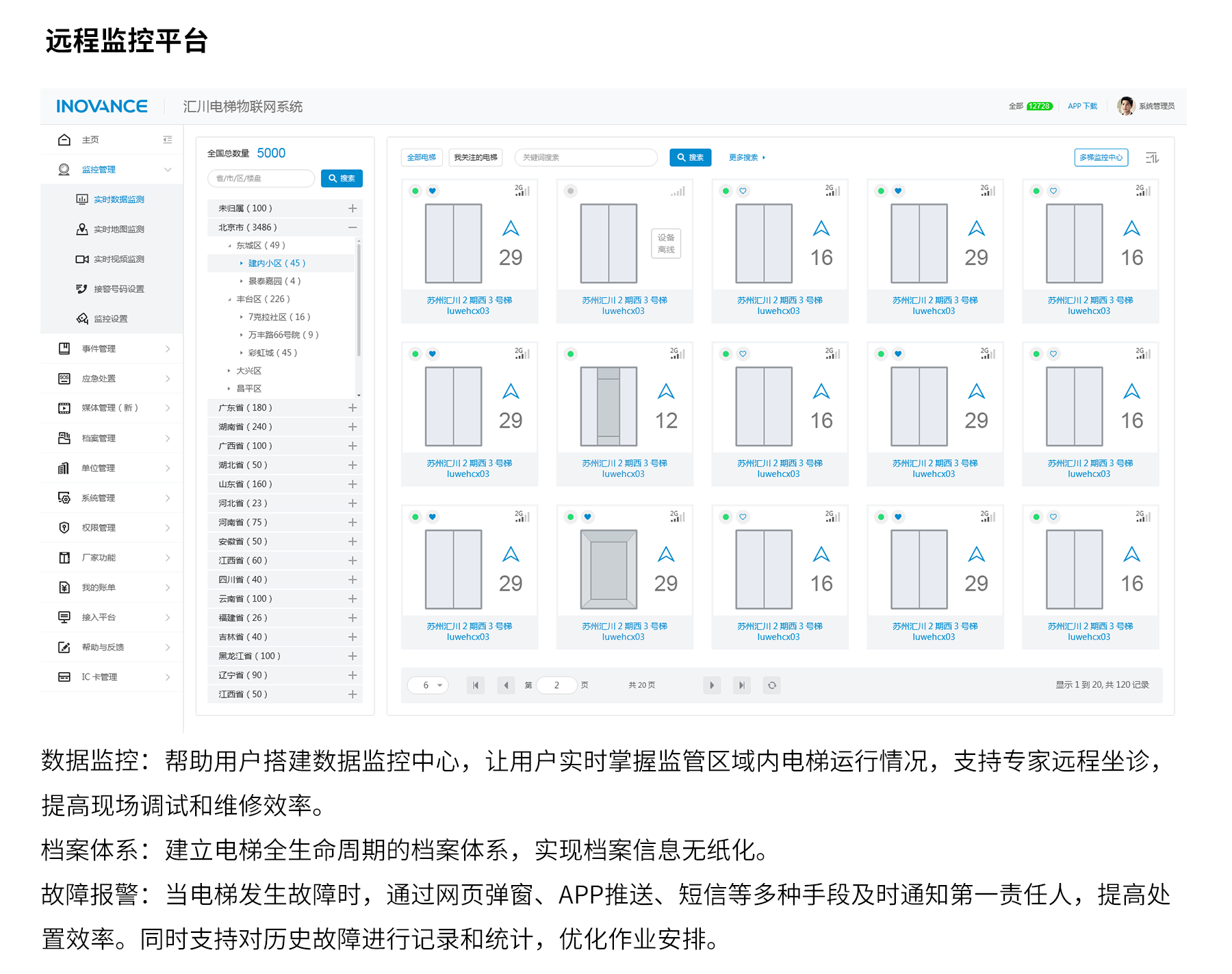Go to the last page using the pagination icon
Screen dimensions: 1232x974
pos(742,685)
